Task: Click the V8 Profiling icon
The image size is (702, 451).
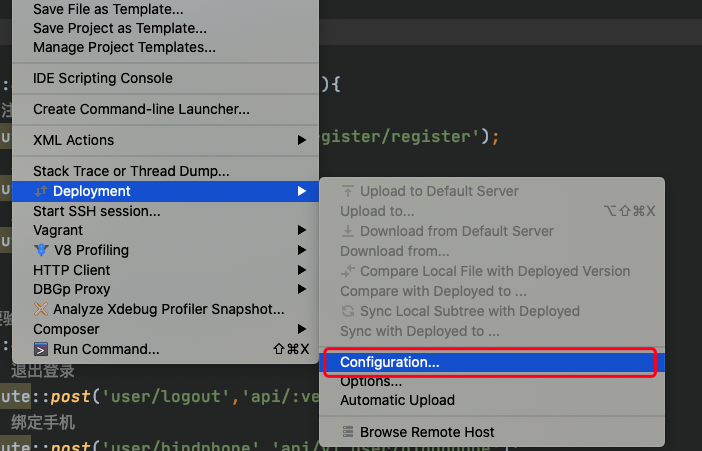Action: point(41,250)
